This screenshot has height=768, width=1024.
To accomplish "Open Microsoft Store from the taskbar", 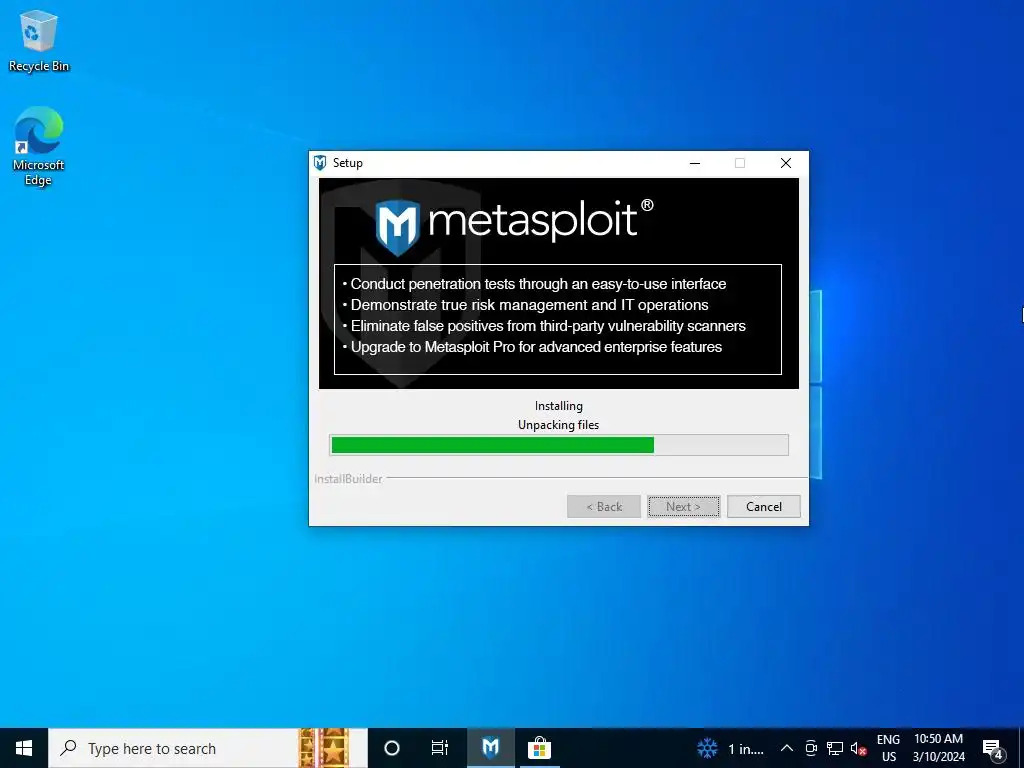I will tap(539, 748).
